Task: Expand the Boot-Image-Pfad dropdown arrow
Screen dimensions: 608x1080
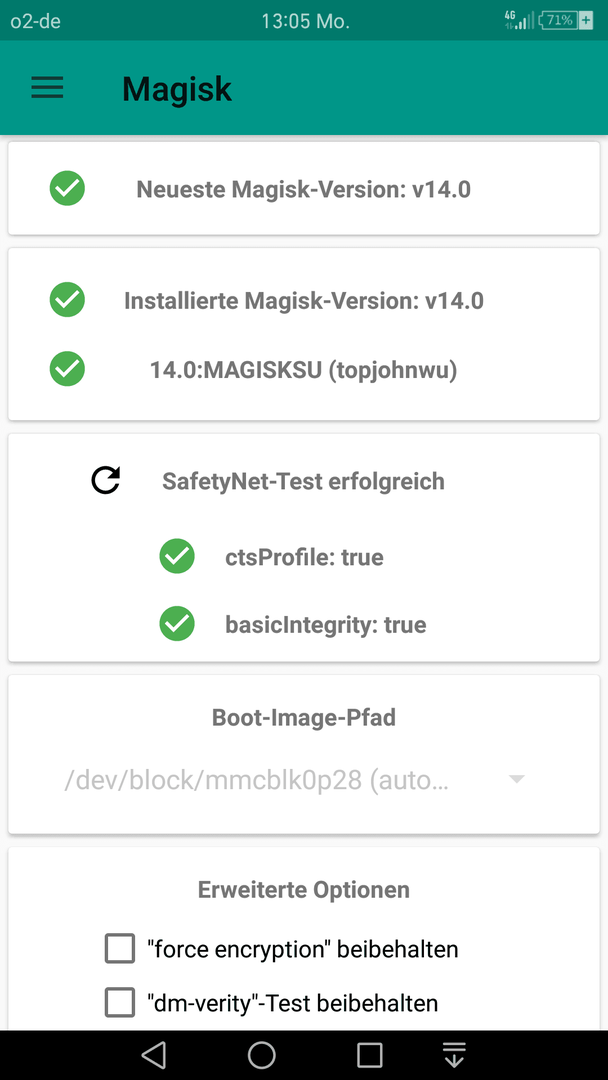Action: point(516,779)
